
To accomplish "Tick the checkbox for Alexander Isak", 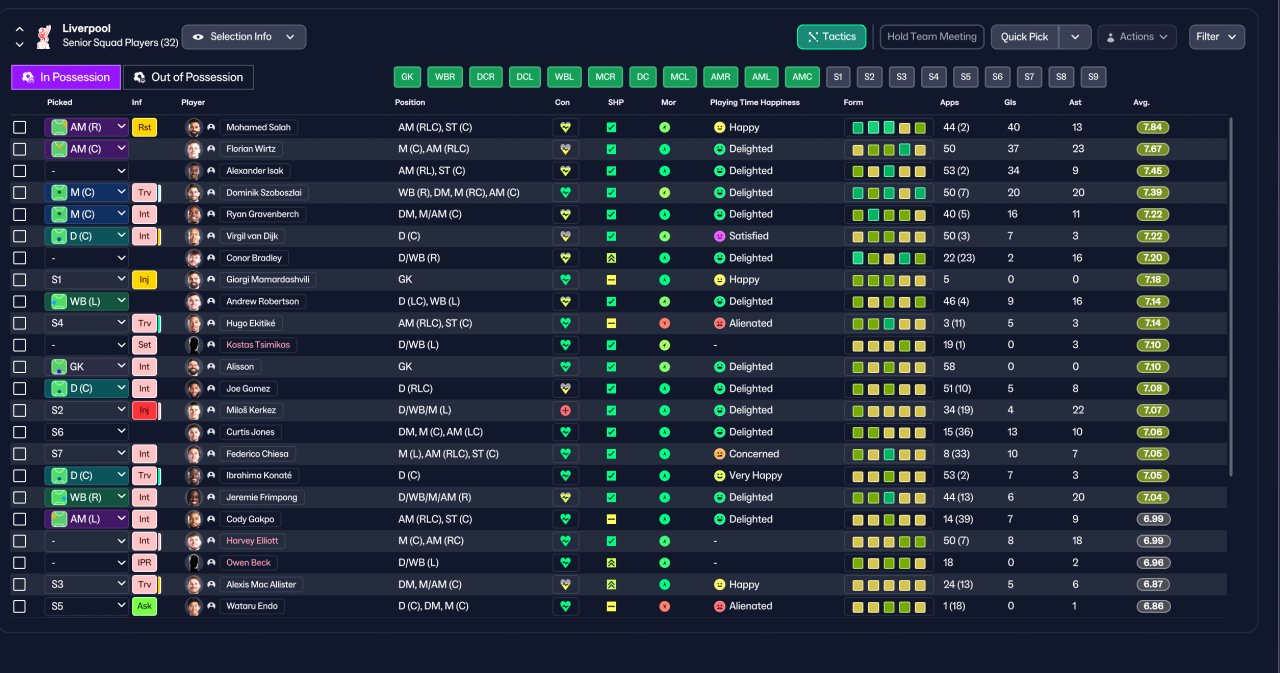I will pos(20,171).
